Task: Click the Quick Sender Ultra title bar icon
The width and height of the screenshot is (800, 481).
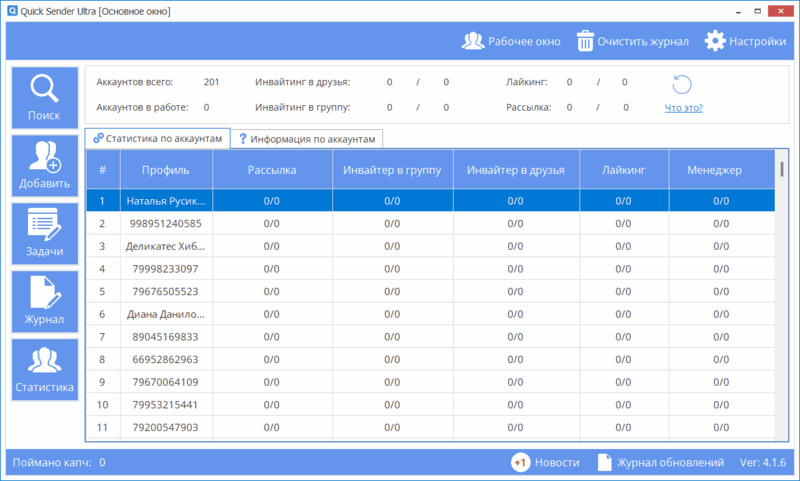Action: point(12,11)
